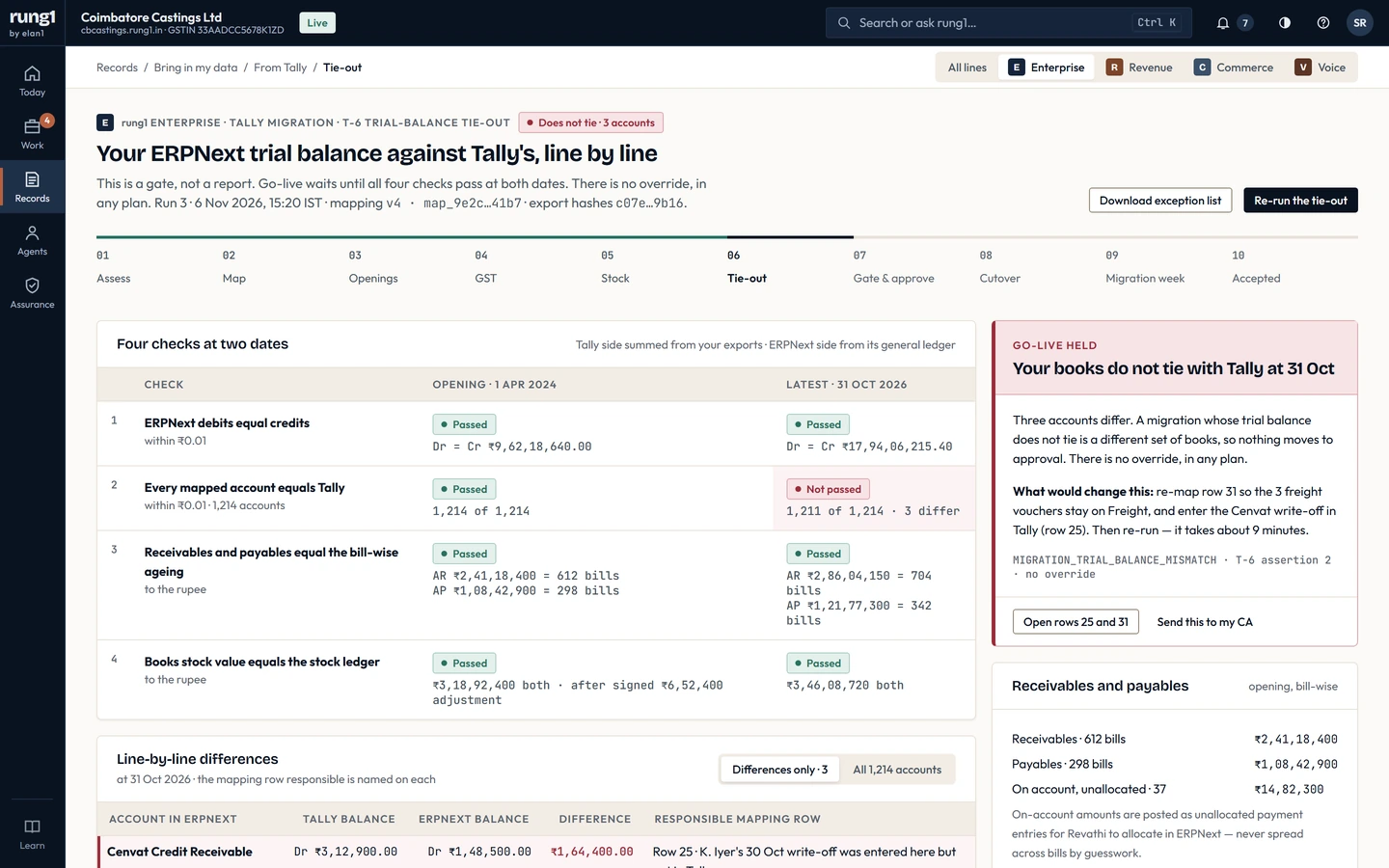
Task: Click the Every mapped account equals Tally check
Action: point(245,488)
